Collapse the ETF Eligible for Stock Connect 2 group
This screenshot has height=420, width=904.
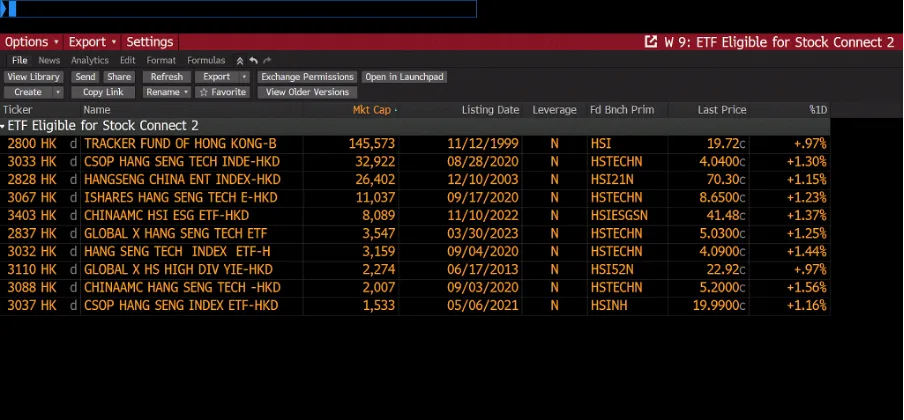[x=3, y=126]
